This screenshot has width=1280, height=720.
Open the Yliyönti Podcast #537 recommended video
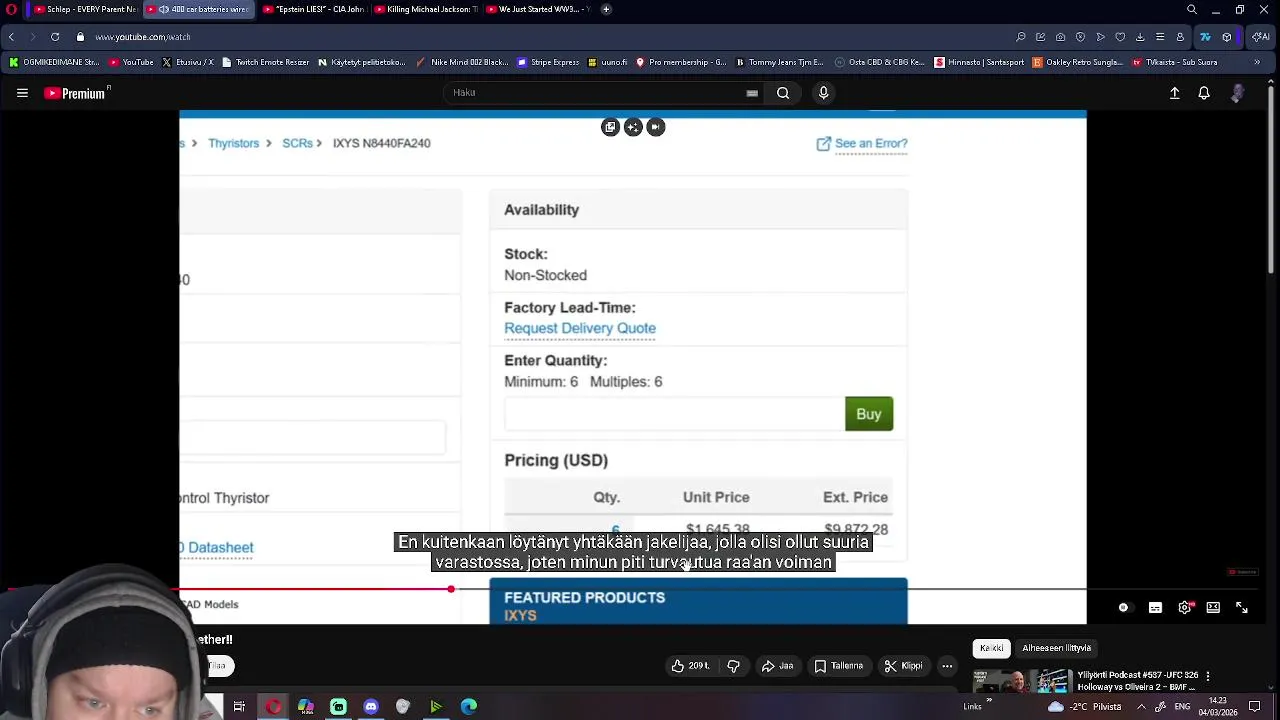1138,680
